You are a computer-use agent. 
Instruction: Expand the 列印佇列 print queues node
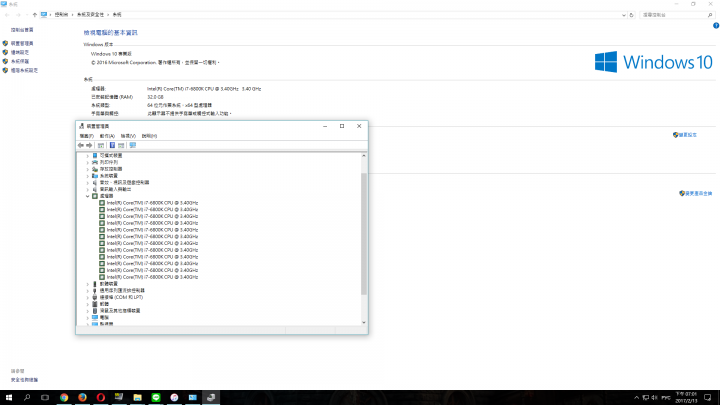pyautogui.click(x=88, y=163)
